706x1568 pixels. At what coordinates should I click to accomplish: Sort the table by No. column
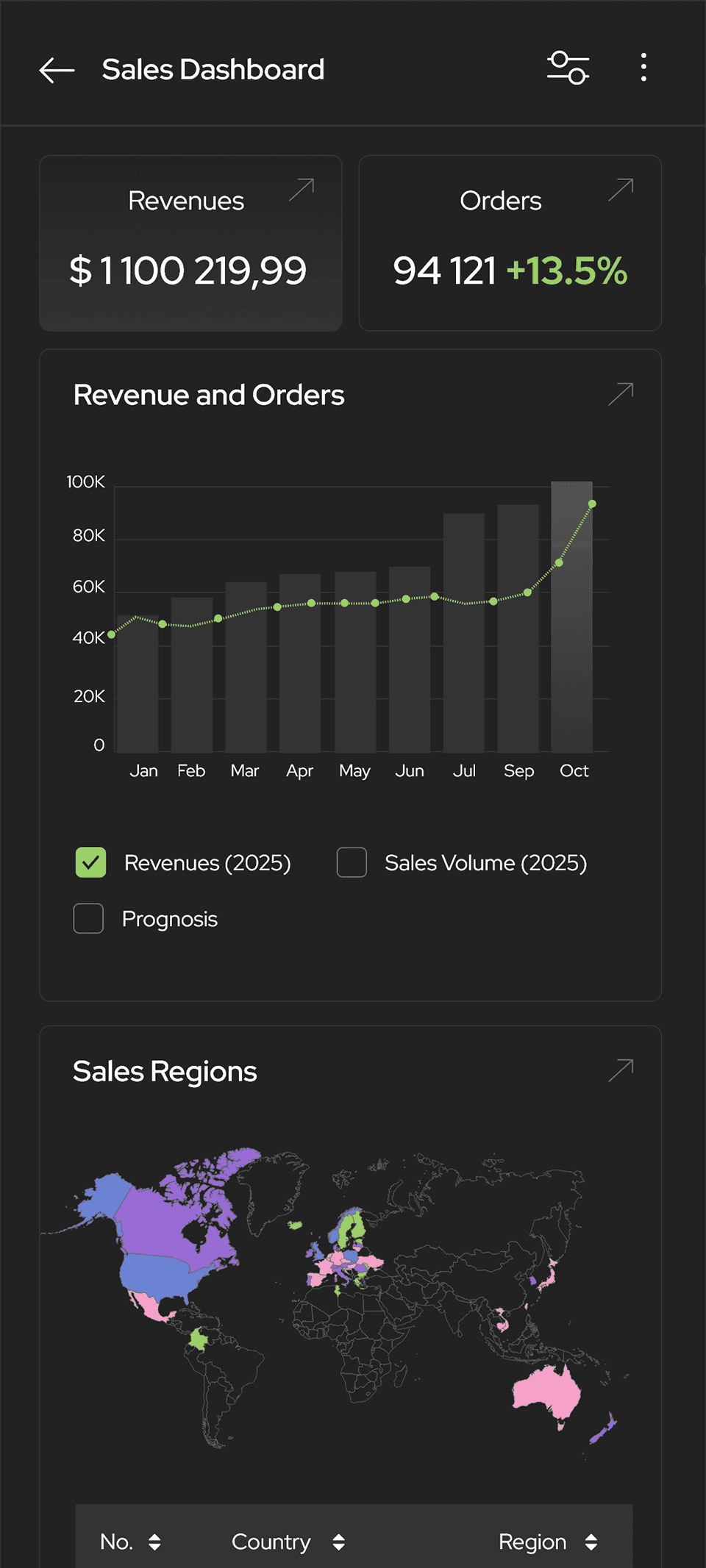(154, 1542)
